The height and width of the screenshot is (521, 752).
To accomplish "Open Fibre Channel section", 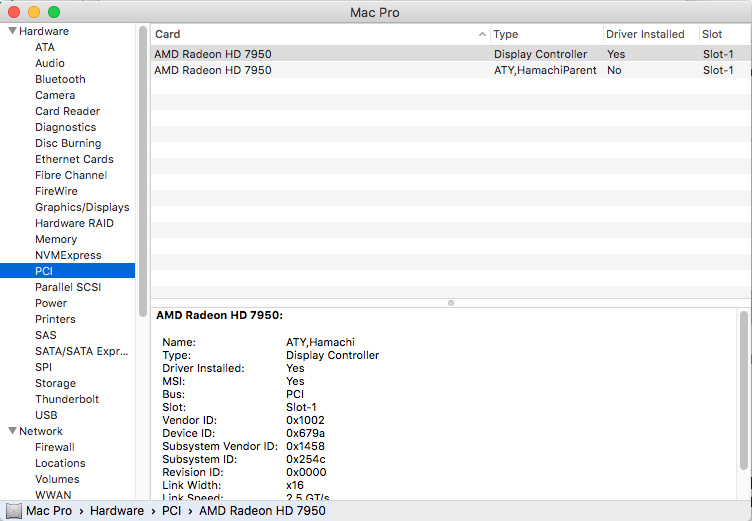I will (70, 175).
